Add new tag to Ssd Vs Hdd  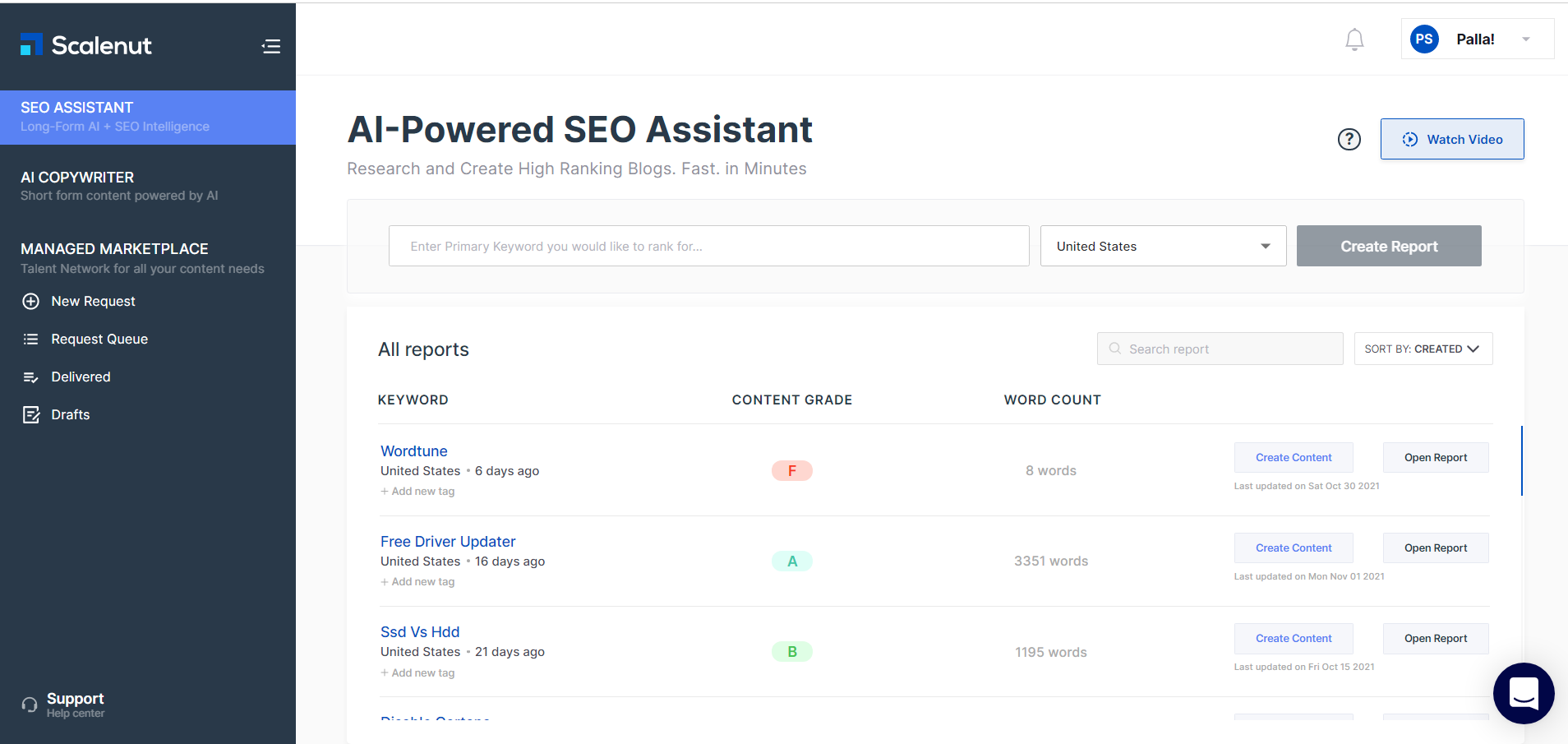[417, 672]
